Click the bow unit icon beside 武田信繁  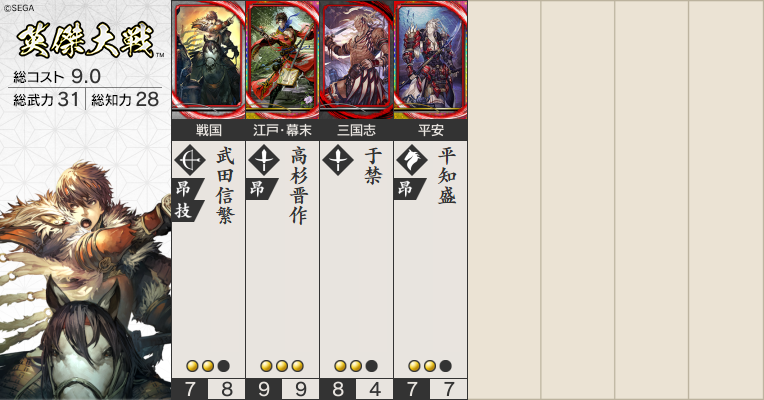(190, 160)
